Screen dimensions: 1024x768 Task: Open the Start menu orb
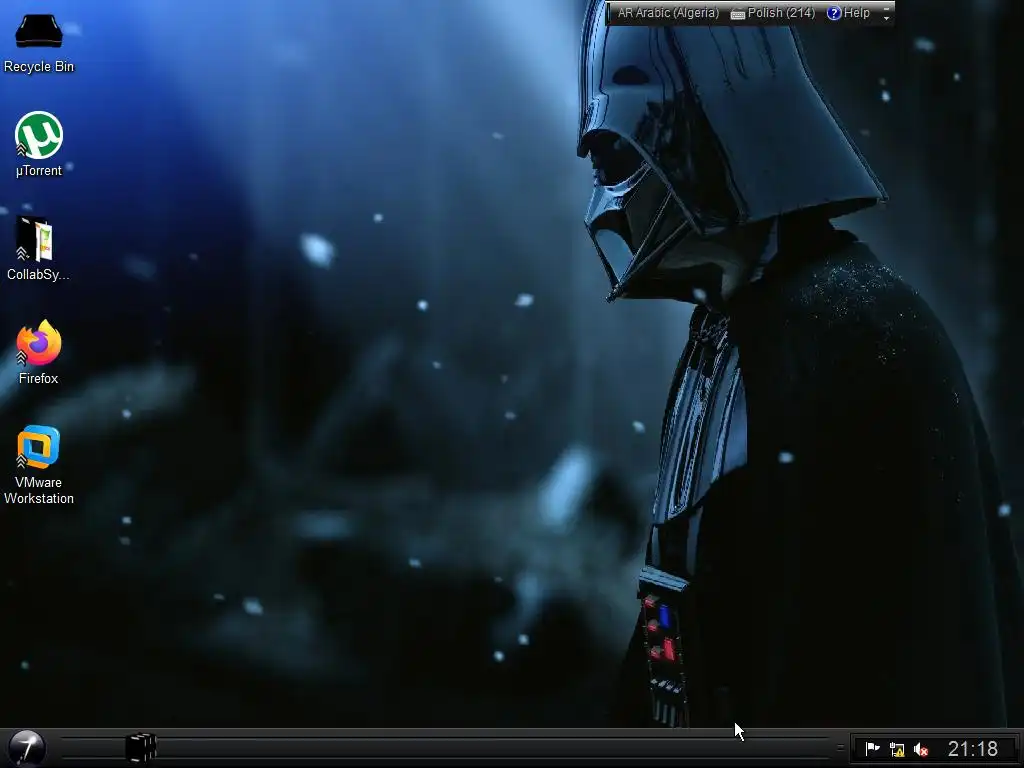point(27,748)
